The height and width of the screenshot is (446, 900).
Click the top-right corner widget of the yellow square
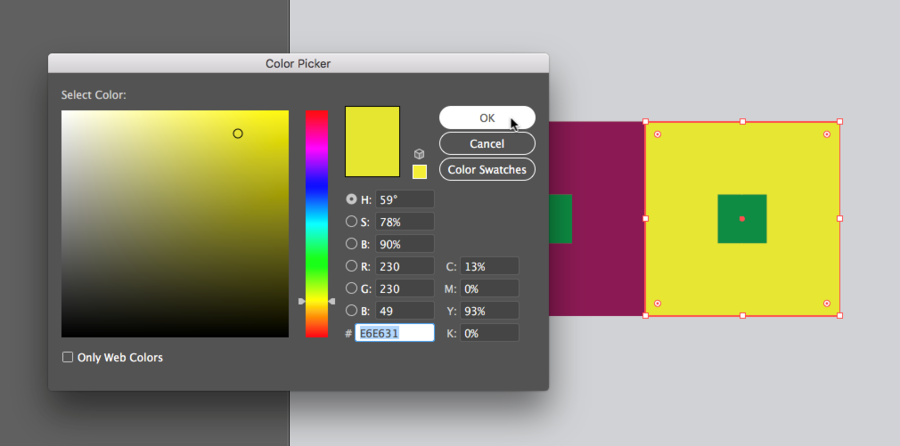click(x=827, y=134)
